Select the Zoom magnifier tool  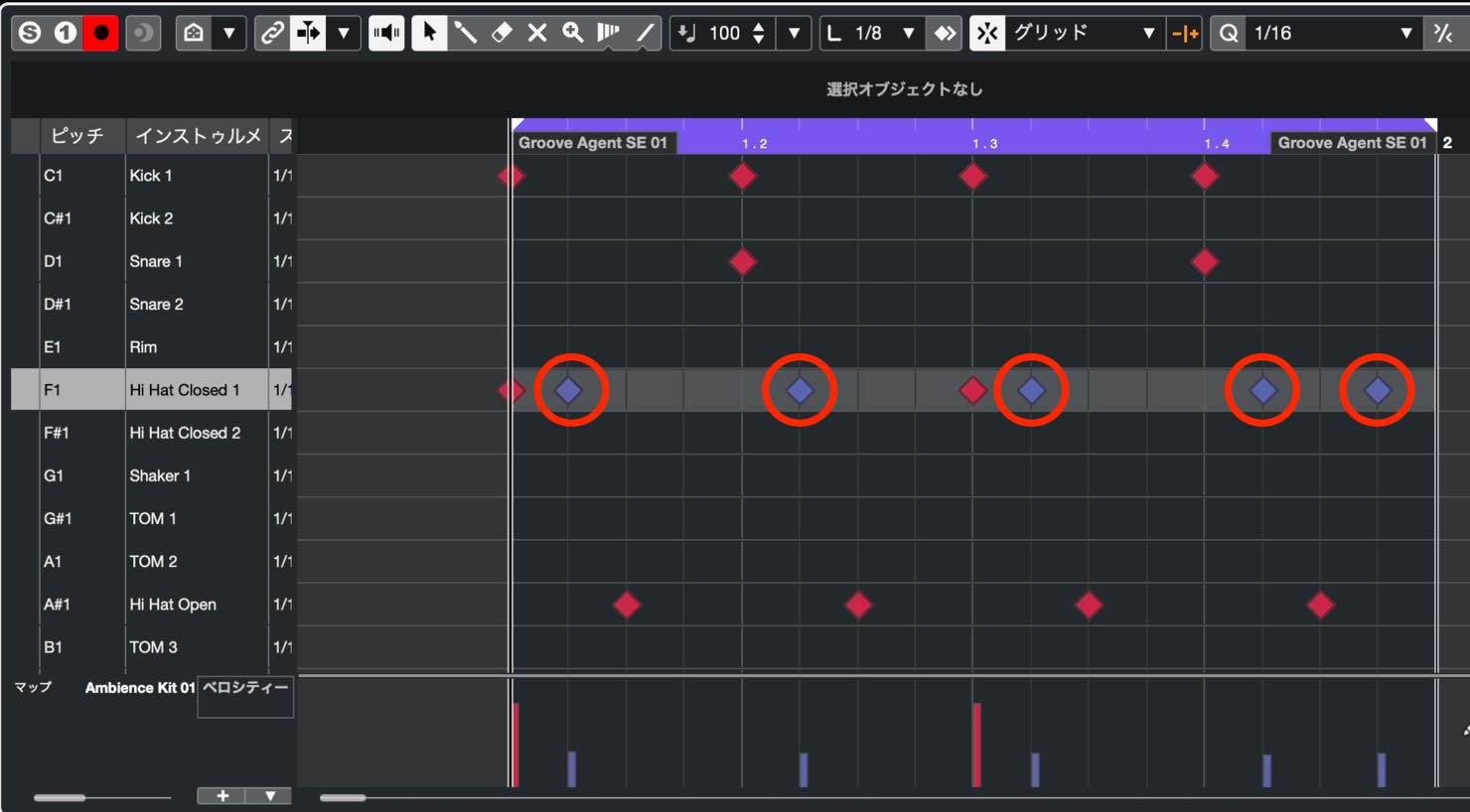[x=573, y=33]
